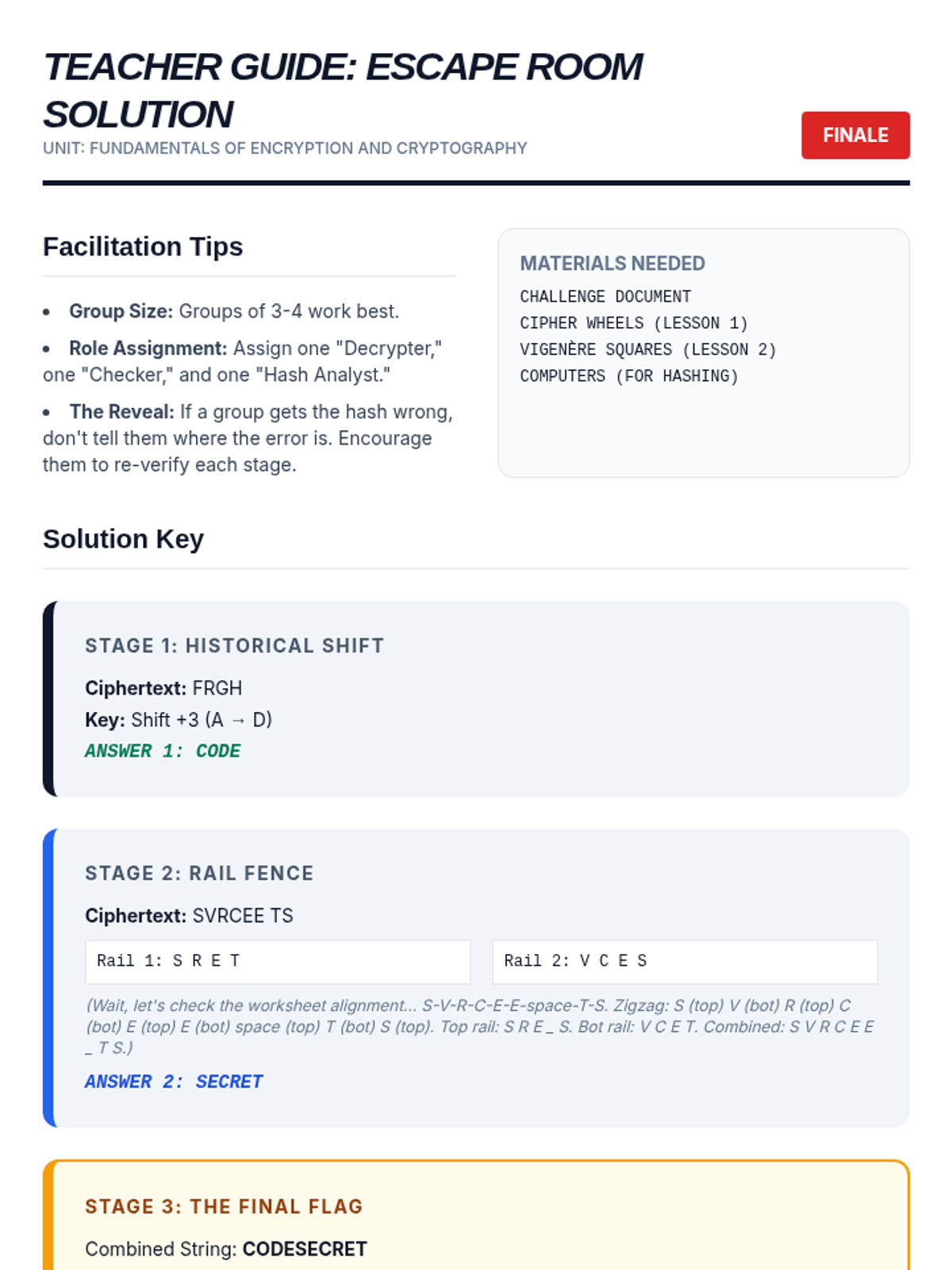Screen dimensions: 952x1270
Task: Click the Stage 3: The Final Flag title
Action: tap(224, 1206)
